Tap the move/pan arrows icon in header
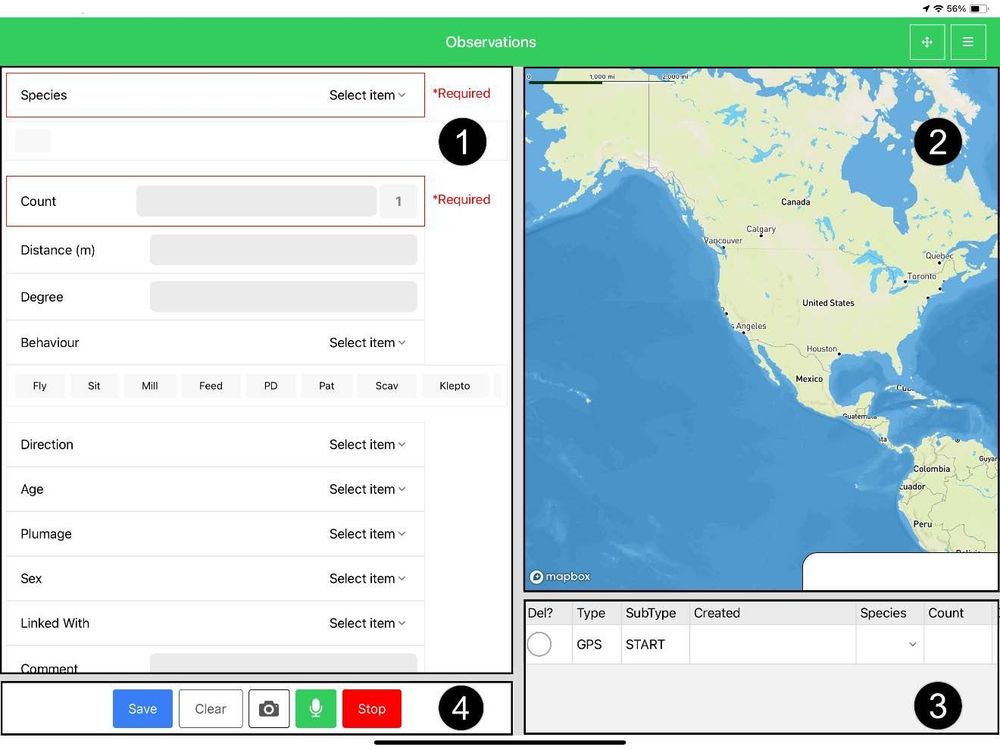Viewport: 1000px width, 750px height. (927, 42)
